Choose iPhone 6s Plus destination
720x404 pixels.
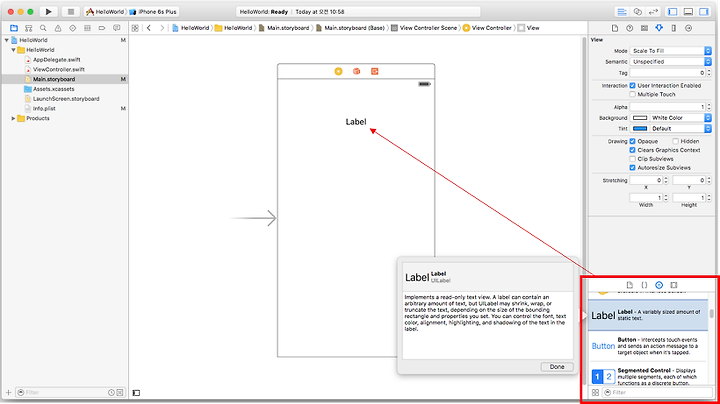click(153, 11)
